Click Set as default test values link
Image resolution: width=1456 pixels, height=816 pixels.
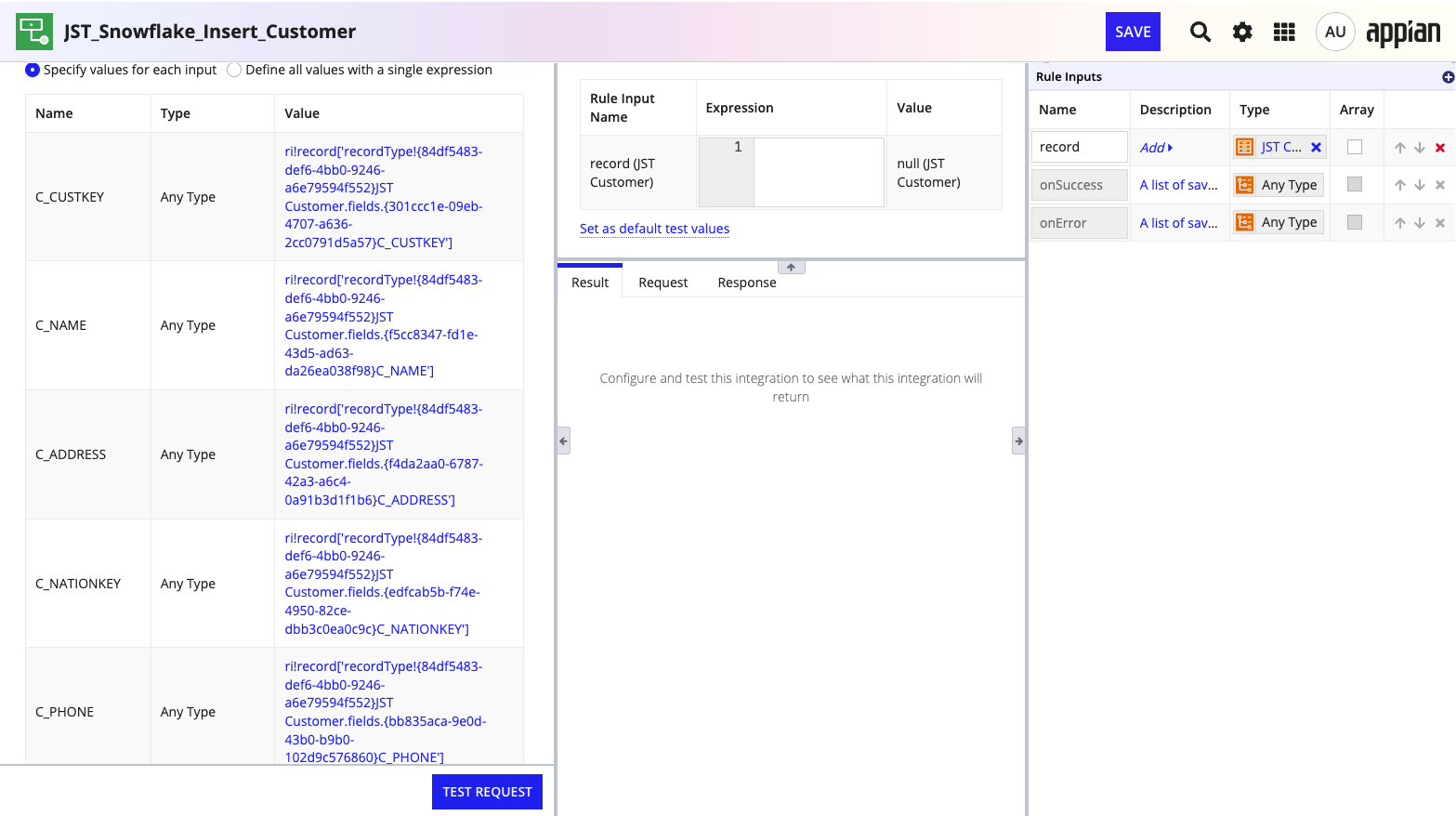click(654, 229)
